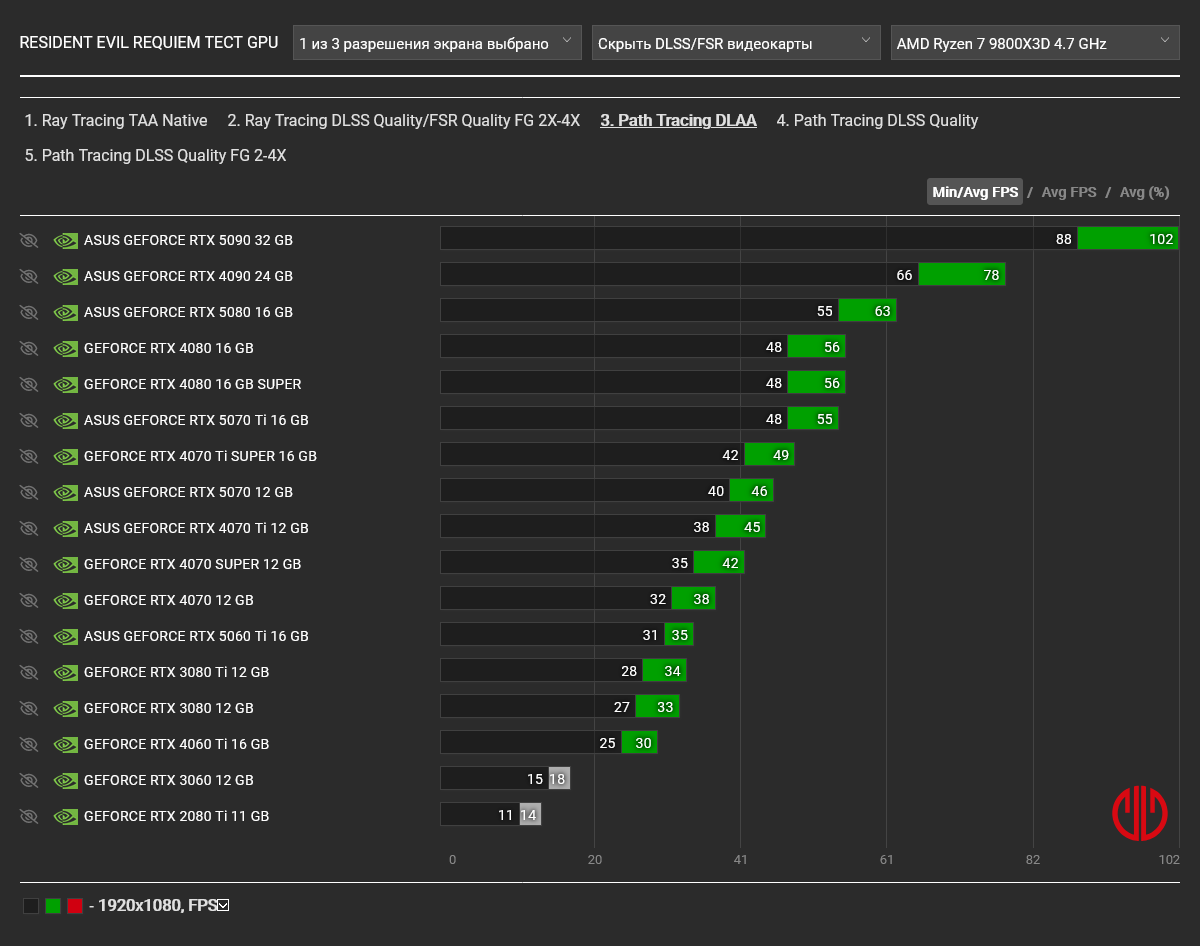Click NVIDIA icon beside GeForce RTX 3060 12 GB
Viewport: 1200px width, 946px height.
(x=65, y=780)
